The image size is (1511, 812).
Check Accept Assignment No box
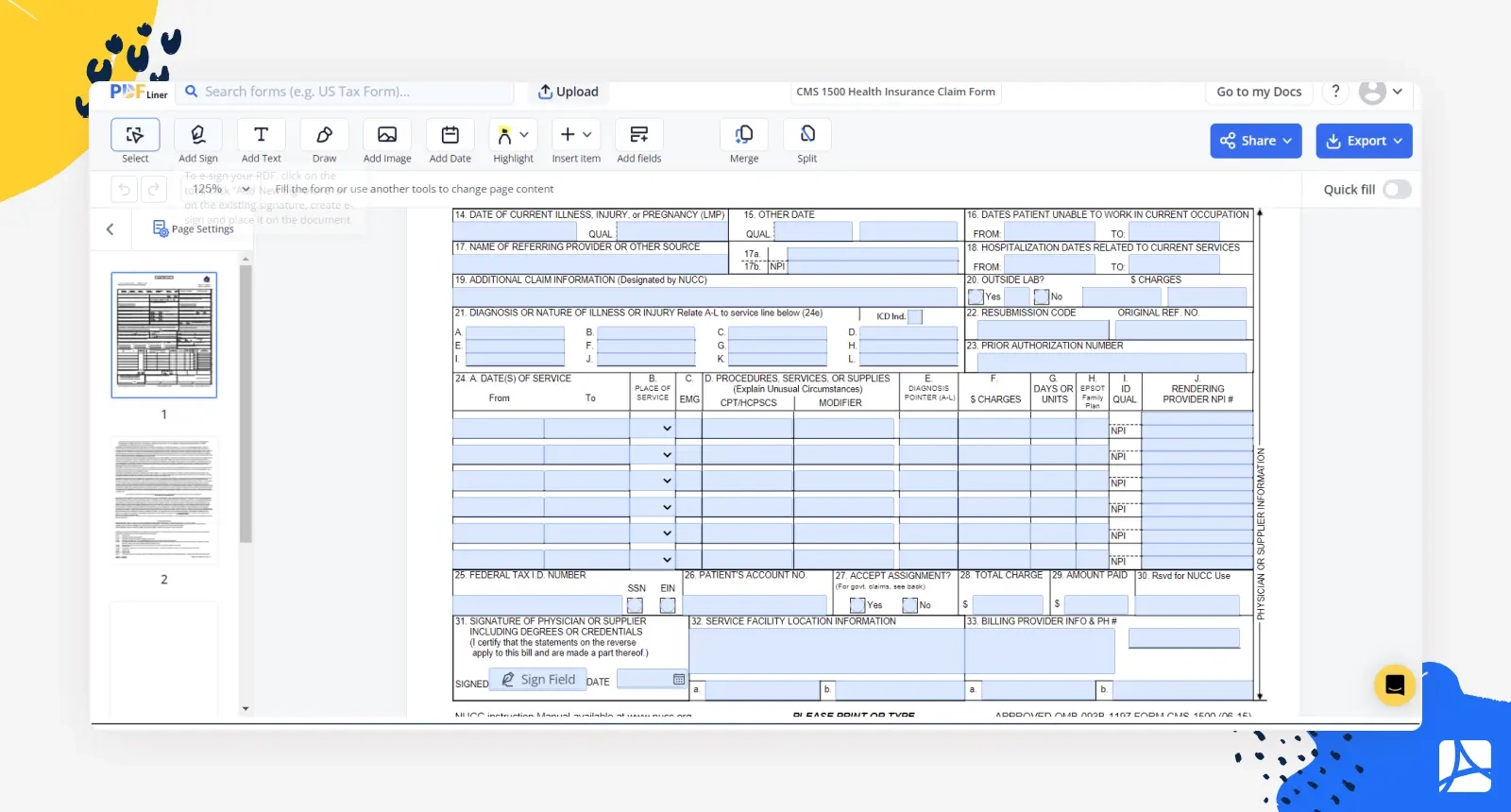[910, 605]
